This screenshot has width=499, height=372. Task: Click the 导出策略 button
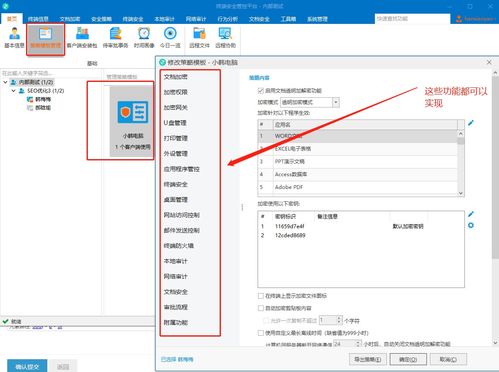click(368, 359)
